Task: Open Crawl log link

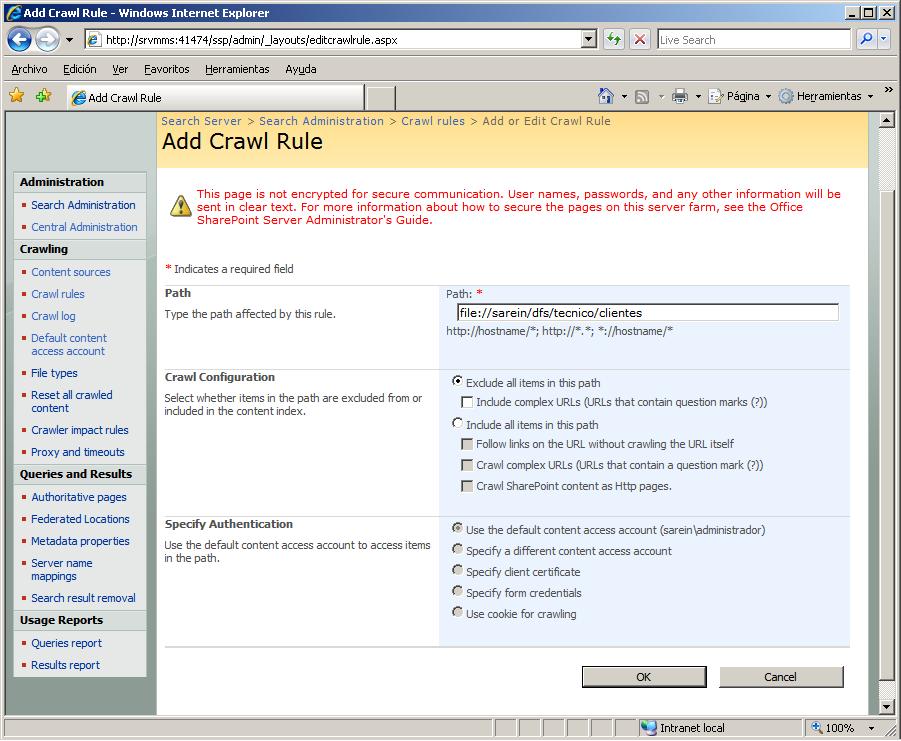Action: [53, 316]
